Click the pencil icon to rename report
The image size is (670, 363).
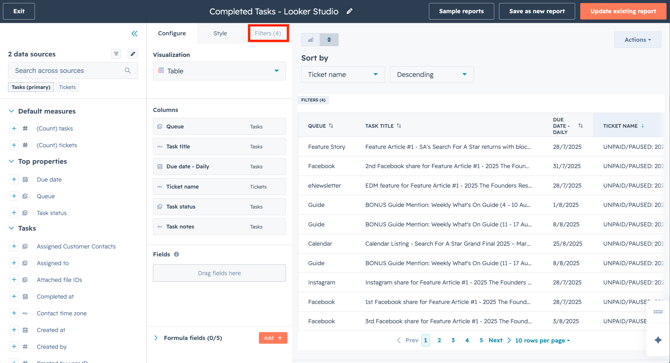(x=350, y=12)
